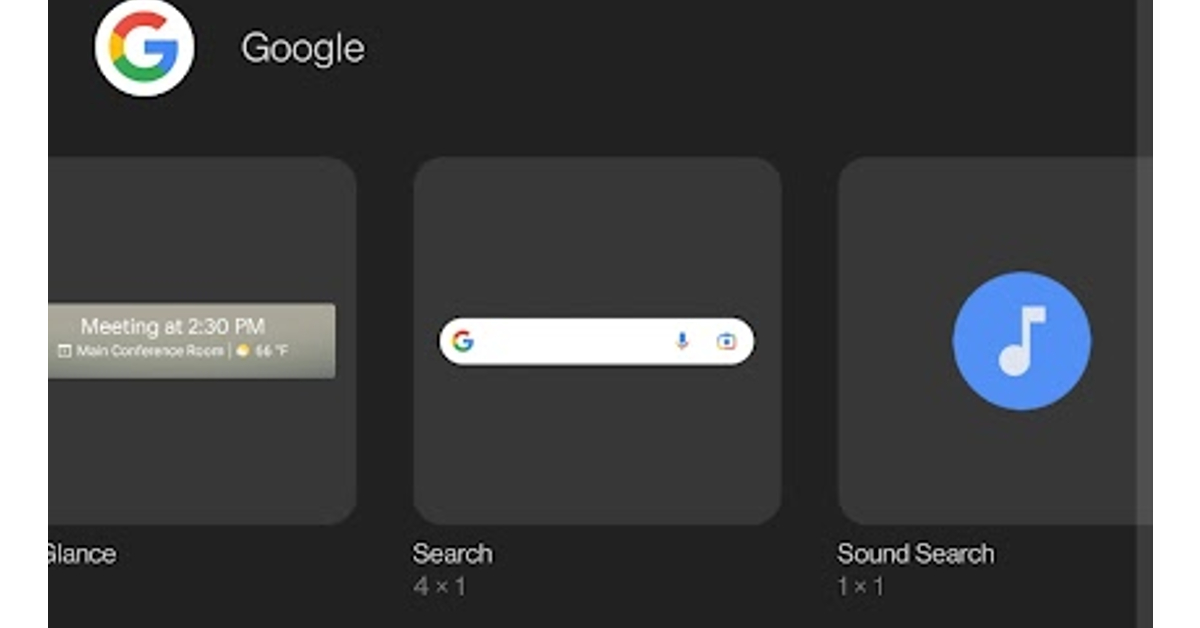Tap the Google "G" logo at top
Viewport: 1200px width, 628px height.
[x=144, y=48]
